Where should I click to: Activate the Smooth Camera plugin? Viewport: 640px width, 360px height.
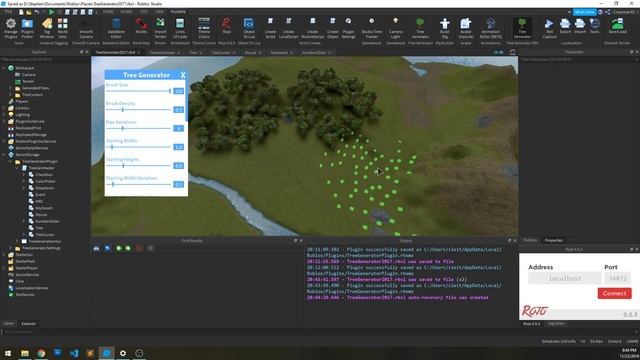(x=86, y=28)
